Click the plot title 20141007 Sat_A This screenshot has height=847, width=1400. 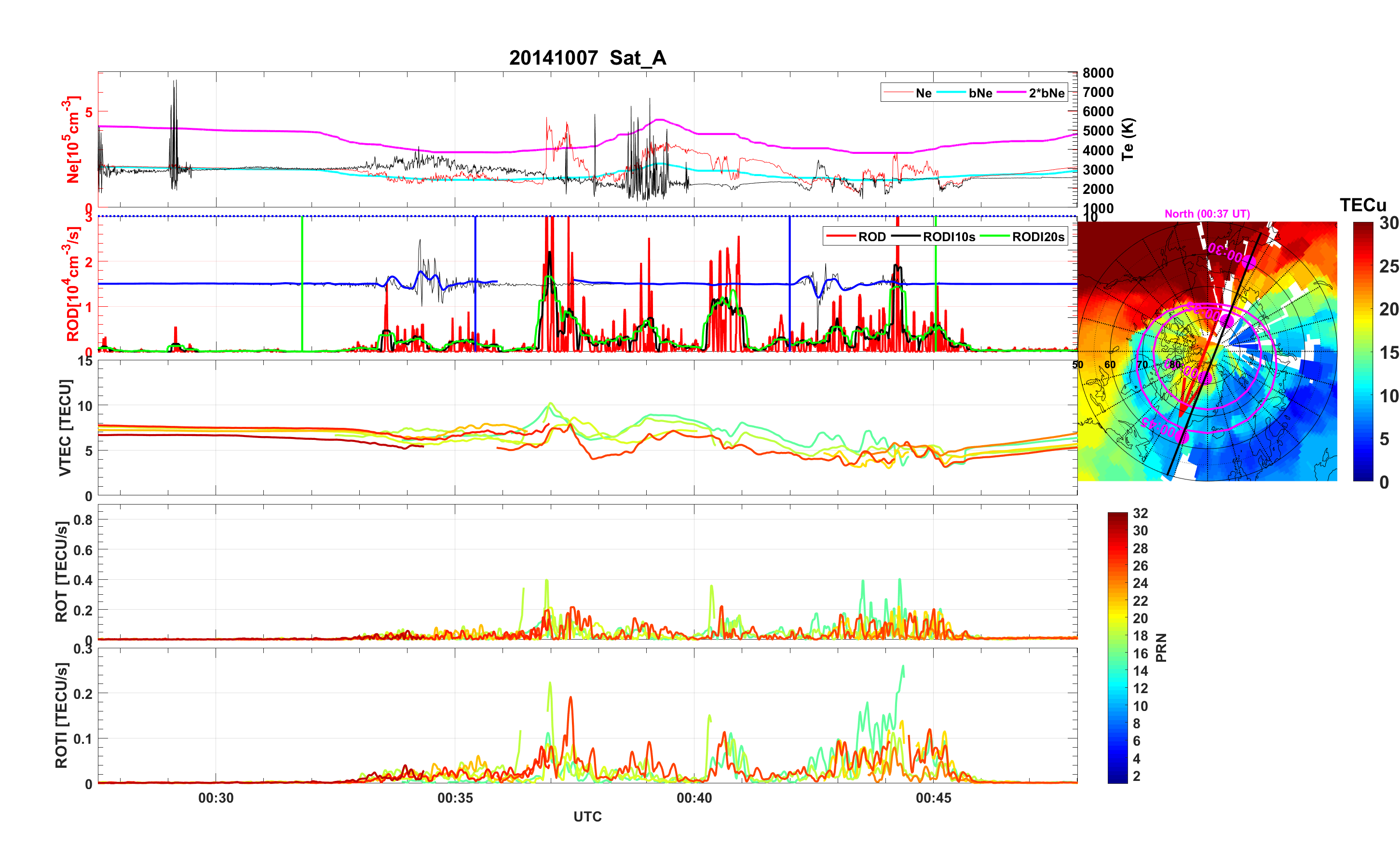pos(587,58)
